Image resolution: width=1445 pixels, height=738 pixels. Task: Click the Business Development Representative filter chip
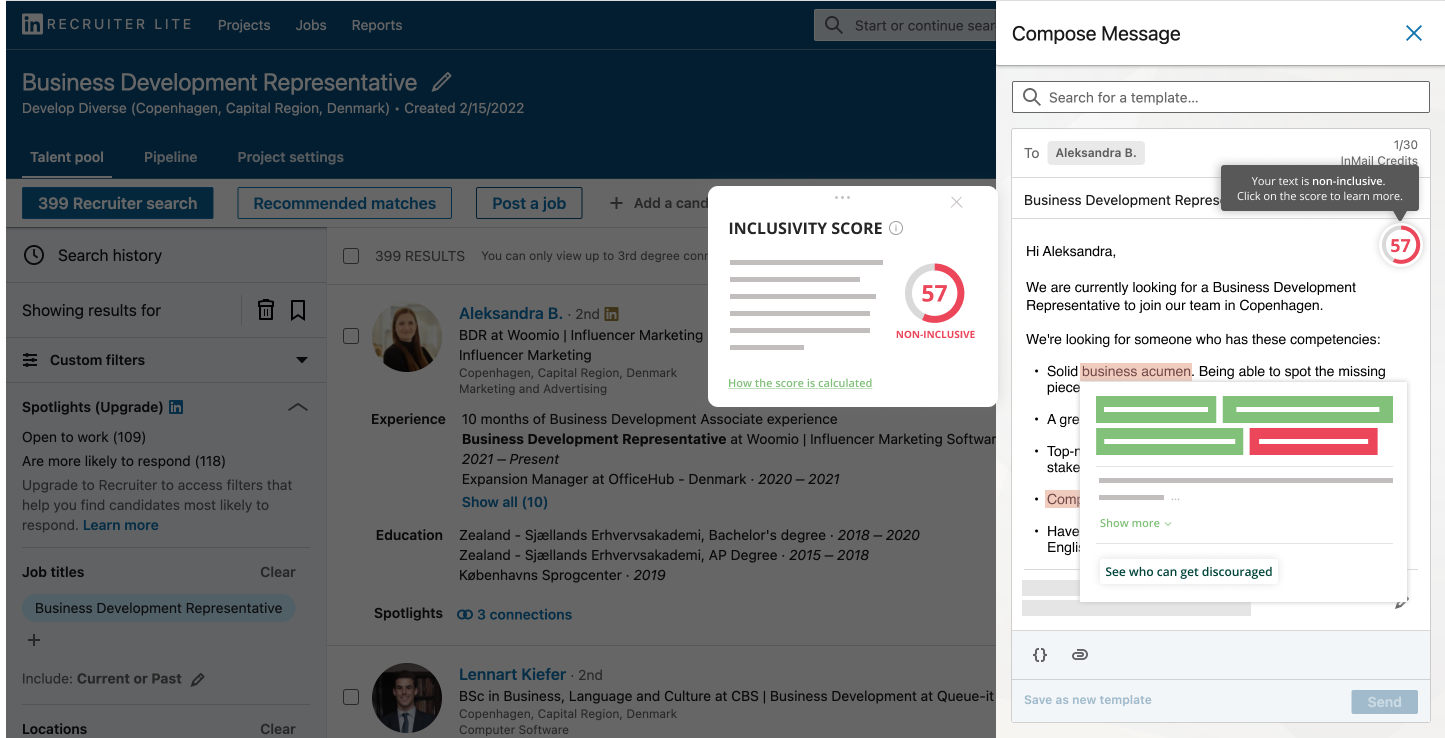click(159, 608)
